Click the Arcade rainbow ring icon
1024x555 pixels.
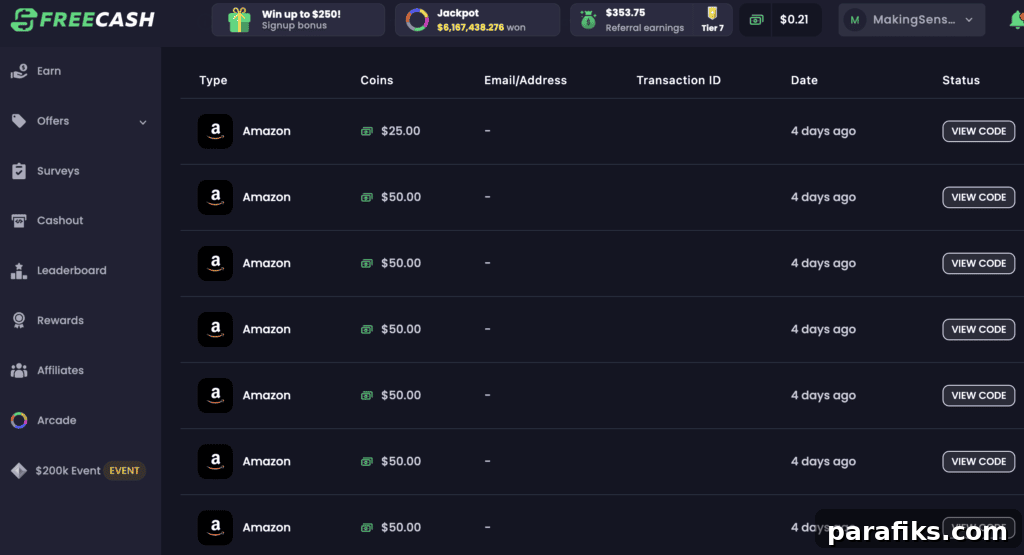[19, 420]
